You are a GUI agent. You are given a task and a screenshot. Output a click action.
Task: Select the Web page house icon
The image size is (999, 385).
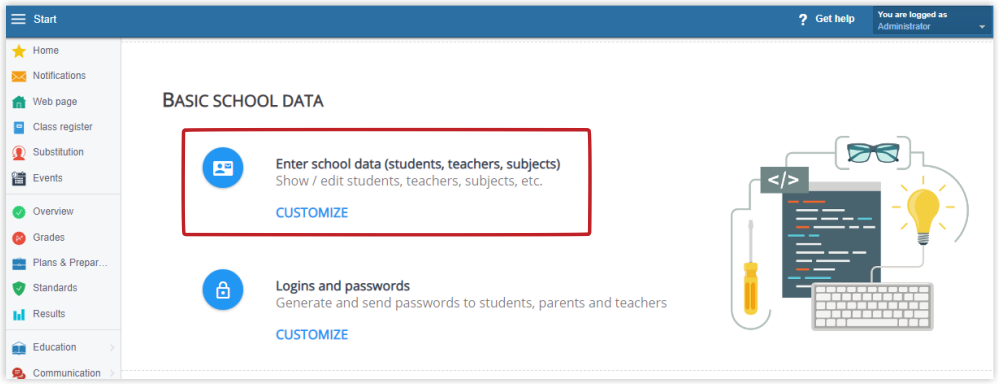tap(19, 102)
